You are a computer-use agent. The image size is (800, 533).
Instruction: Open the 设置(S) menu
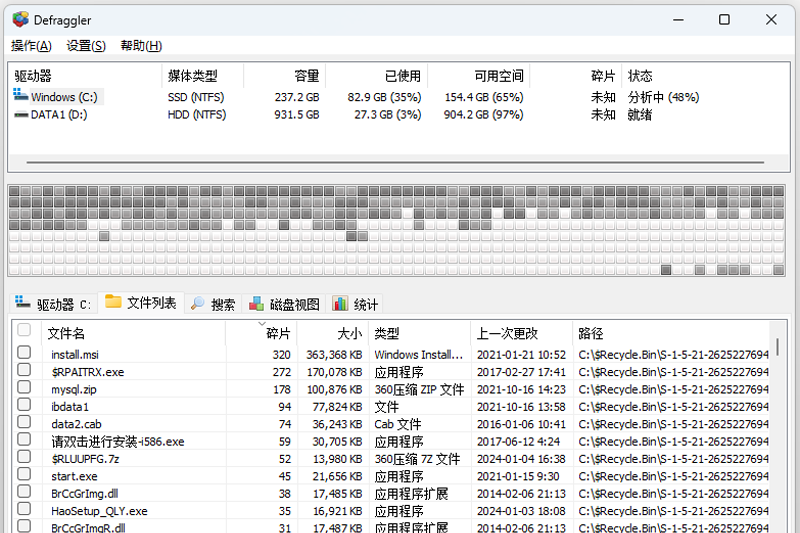[x=86, y=46]
